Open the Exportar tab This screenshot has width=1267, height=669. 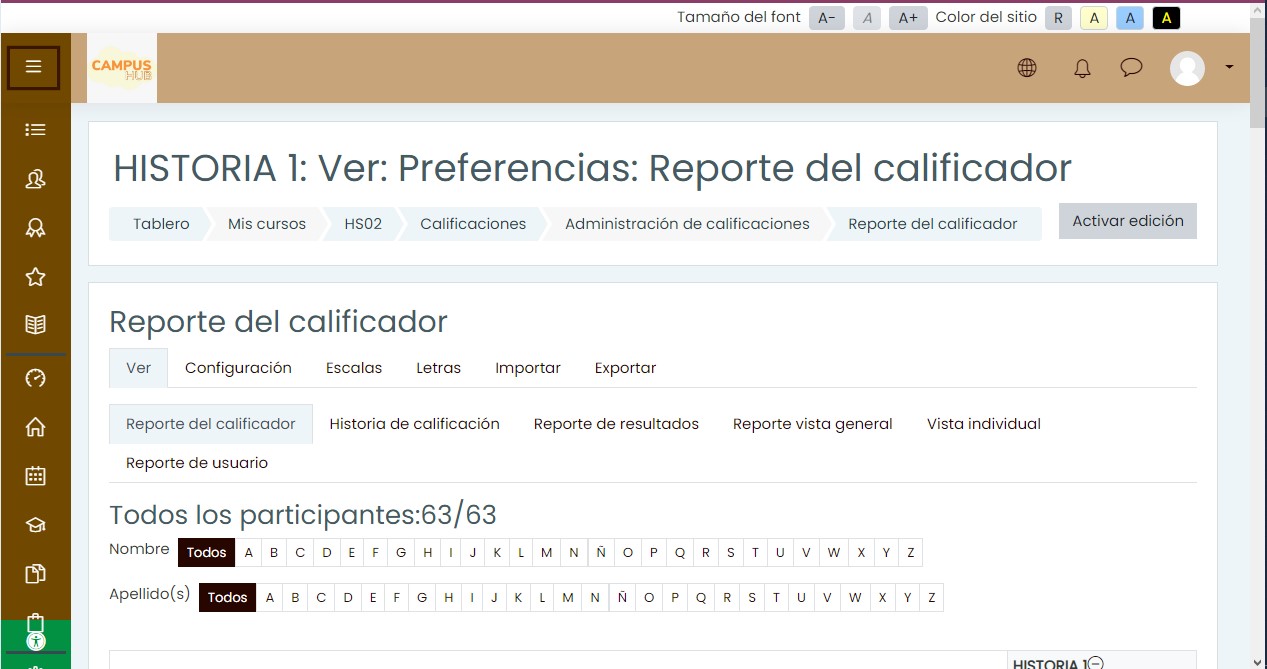(x=625, y=368)
